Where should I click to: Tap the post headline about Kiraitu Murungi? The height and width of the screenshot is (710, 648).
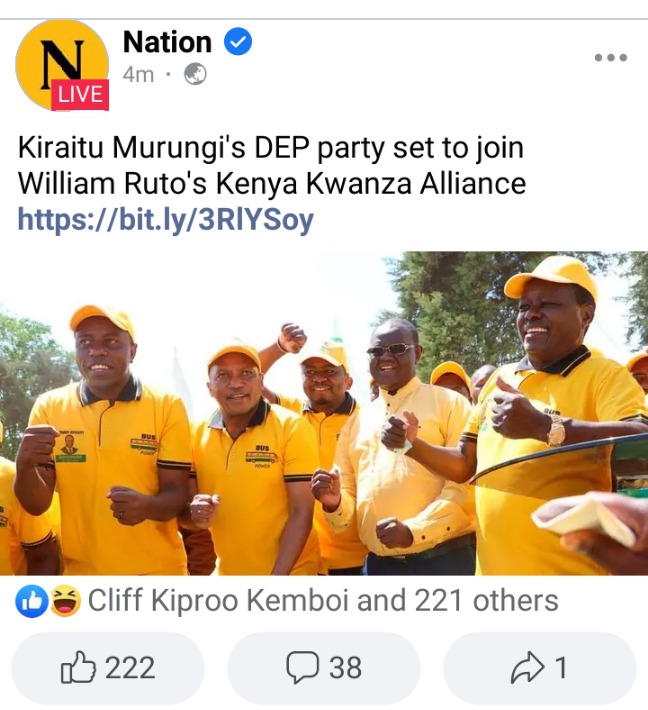pyautogui.click(x=272, y=166)
